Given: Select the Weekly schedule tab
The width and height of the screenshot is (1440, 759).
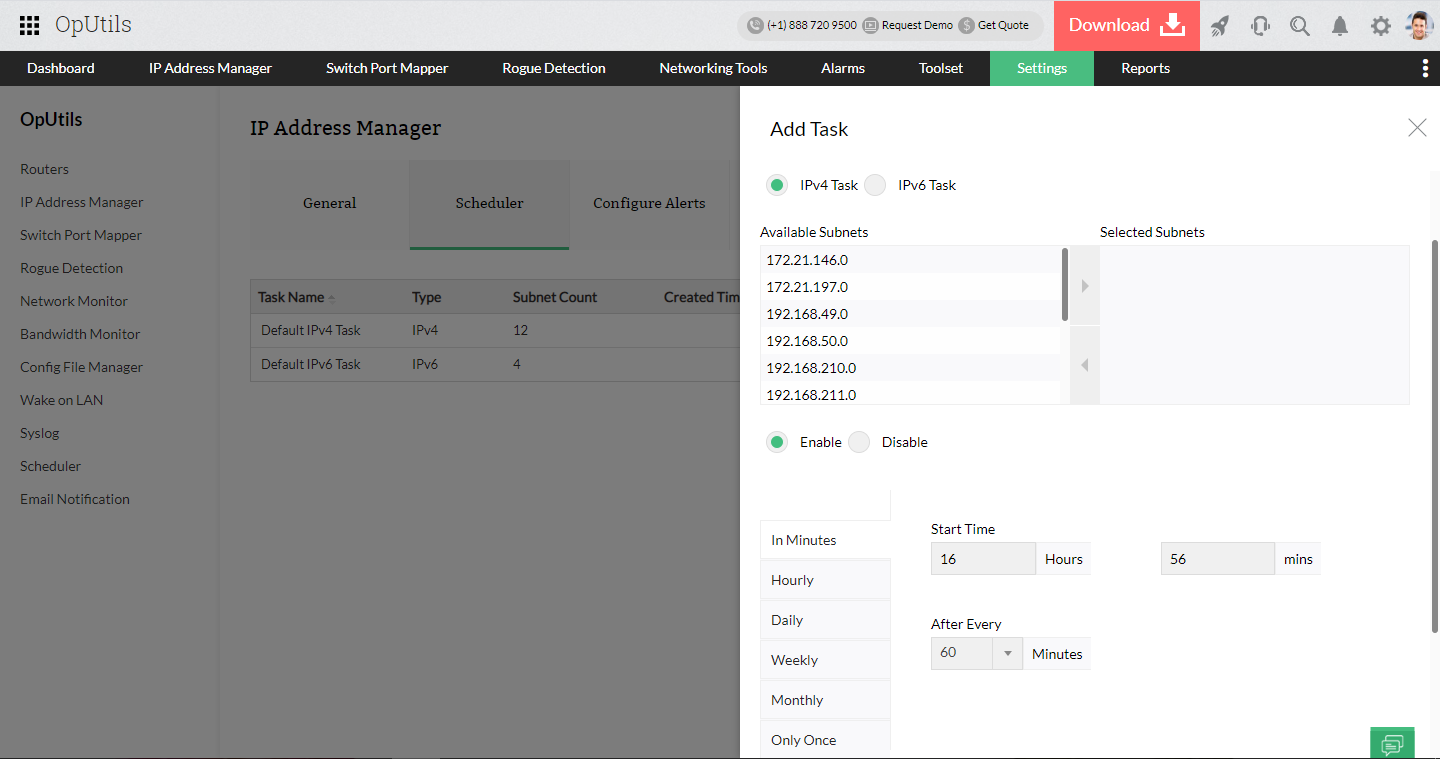Looking at the screenshot, I should tap(825, 660).
